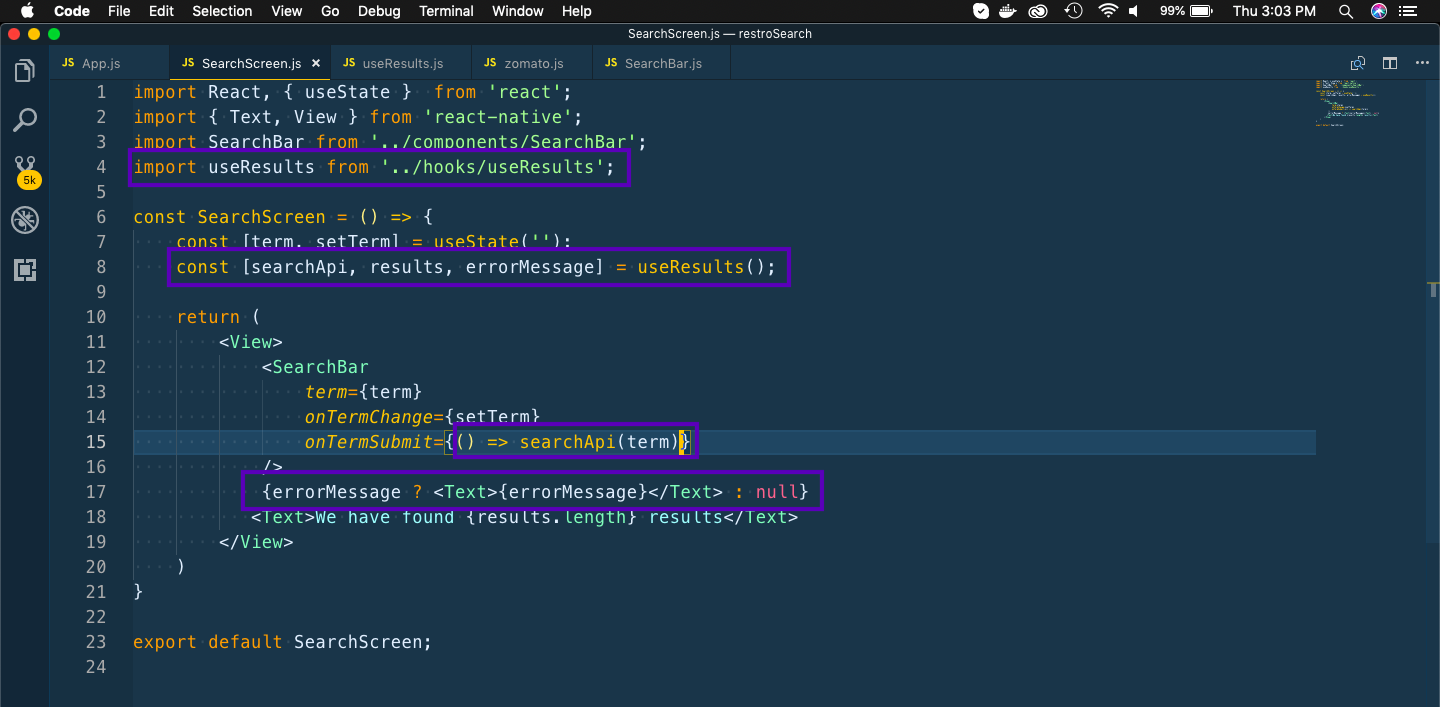Screen dimensions: 1440x707
Task: Click line number 8 in gutter
Action: pos(101,267)
